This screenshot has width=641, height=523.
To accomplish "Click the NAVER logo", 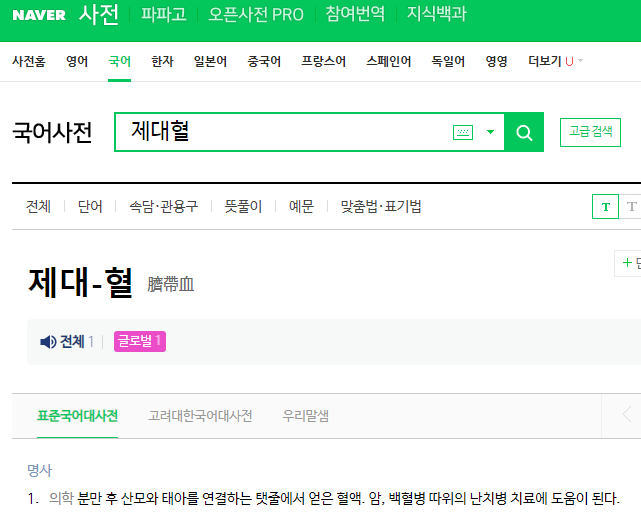I will (39, 15).
